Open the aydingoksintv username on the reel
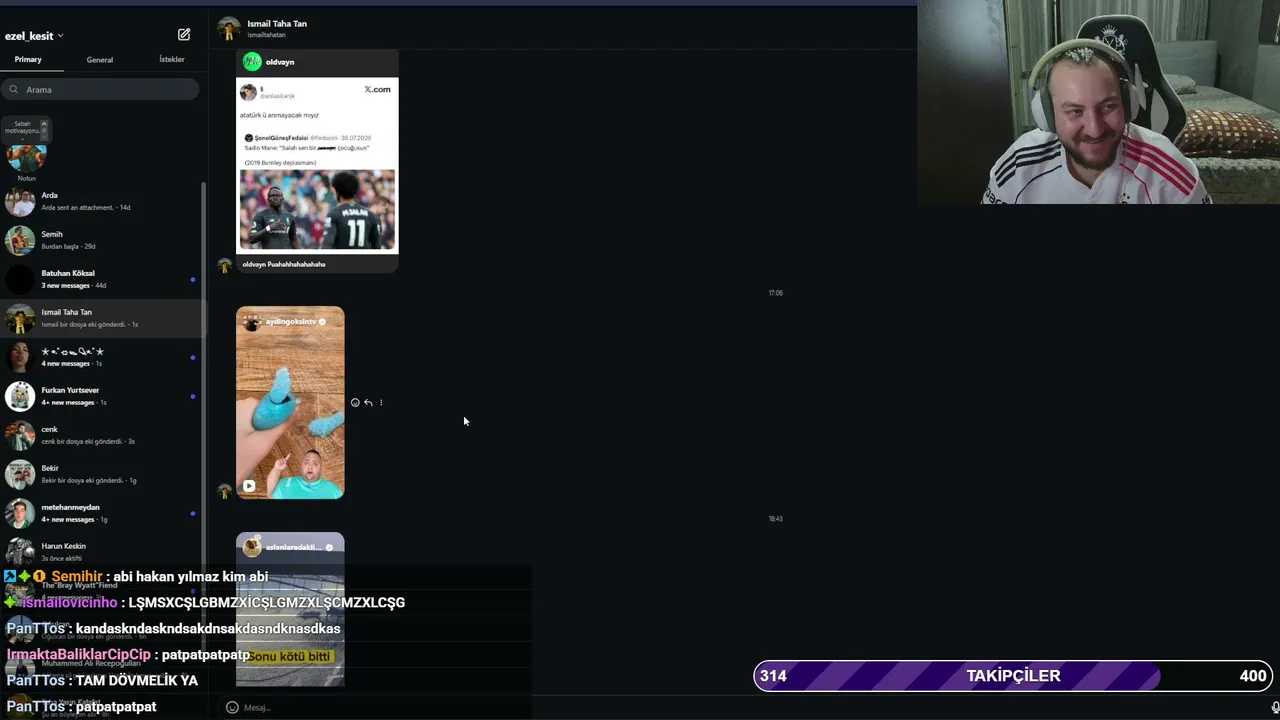This screenshot has width=1280, height=720. (x=291, y=322)
